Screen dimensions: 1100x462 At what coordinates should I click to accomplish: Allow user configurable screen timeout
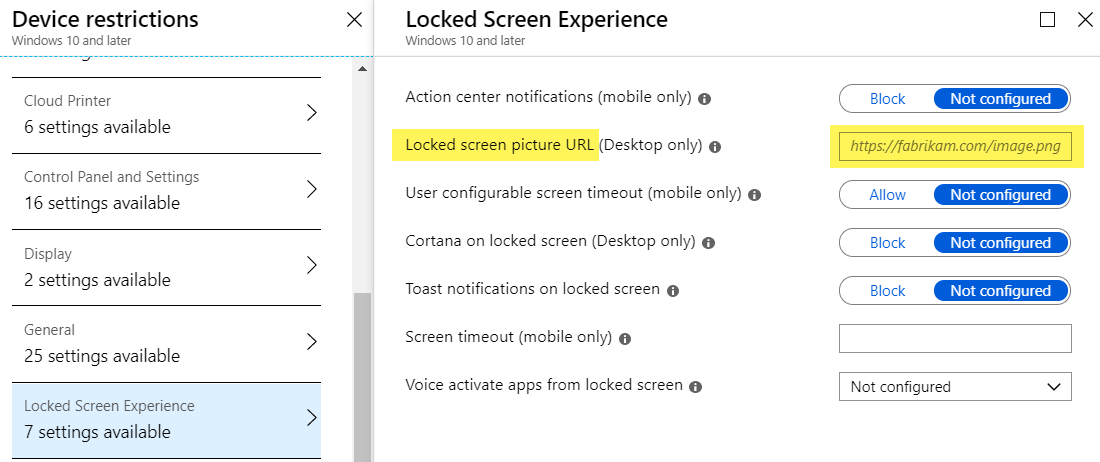[887, 195]
